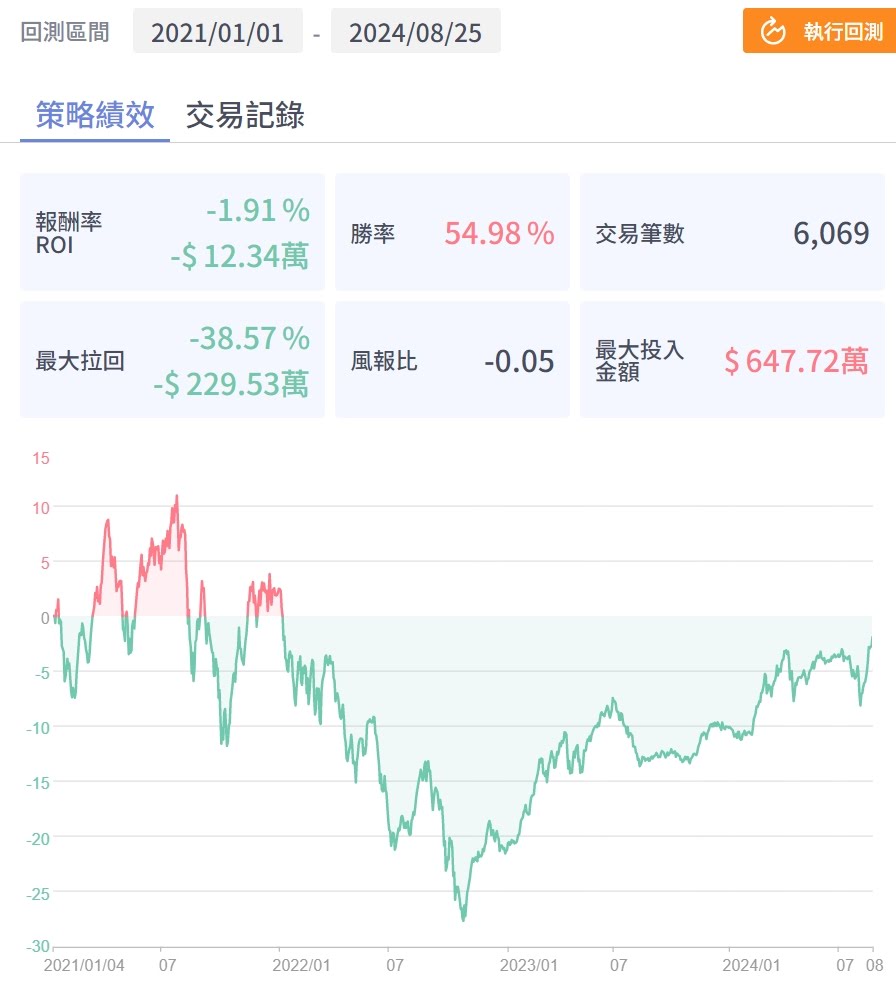Click the -1.91 % return value
Screen dimensions: 896x989
click(258, 211)
